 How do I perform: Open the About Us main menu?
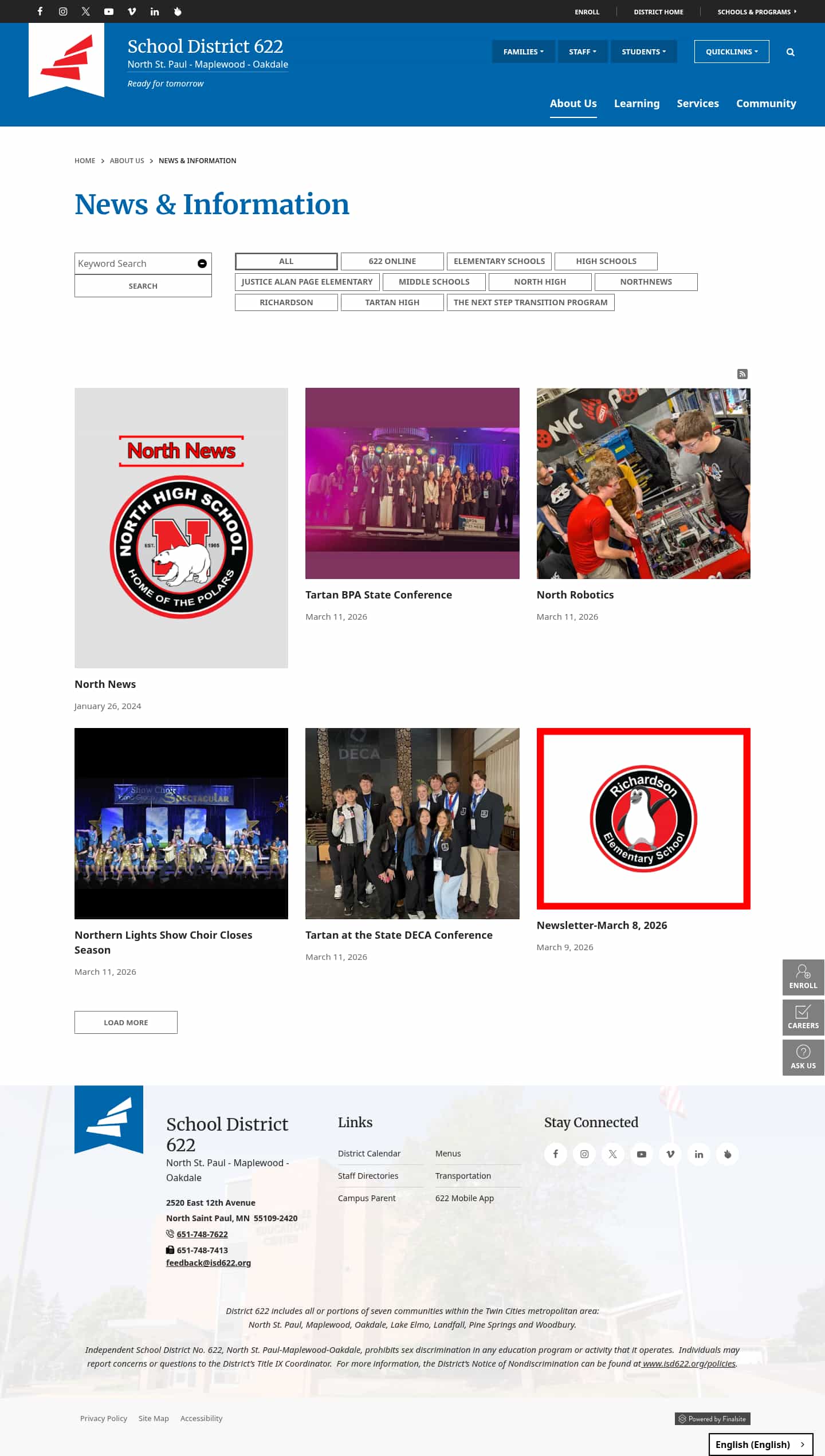coord(573,104)
